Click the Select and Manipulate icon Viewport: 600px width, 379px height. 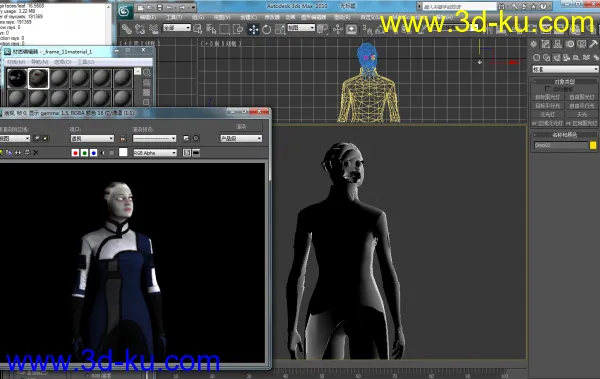338,29
